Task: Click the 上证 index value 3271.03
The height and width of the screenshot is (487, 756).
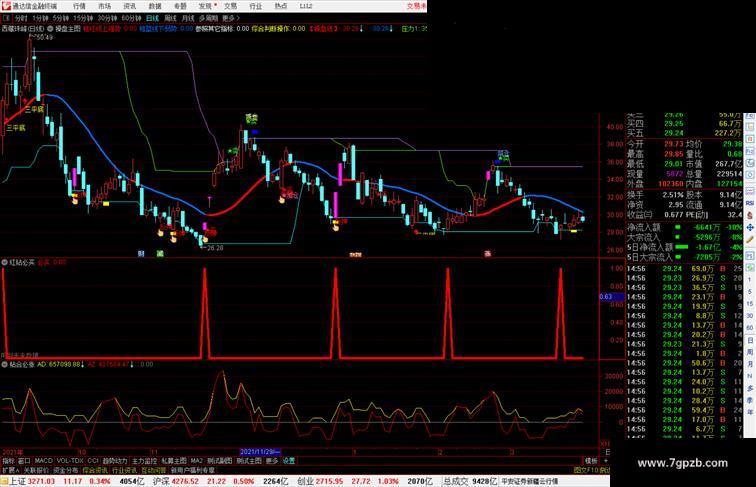Action: point(41,481)
